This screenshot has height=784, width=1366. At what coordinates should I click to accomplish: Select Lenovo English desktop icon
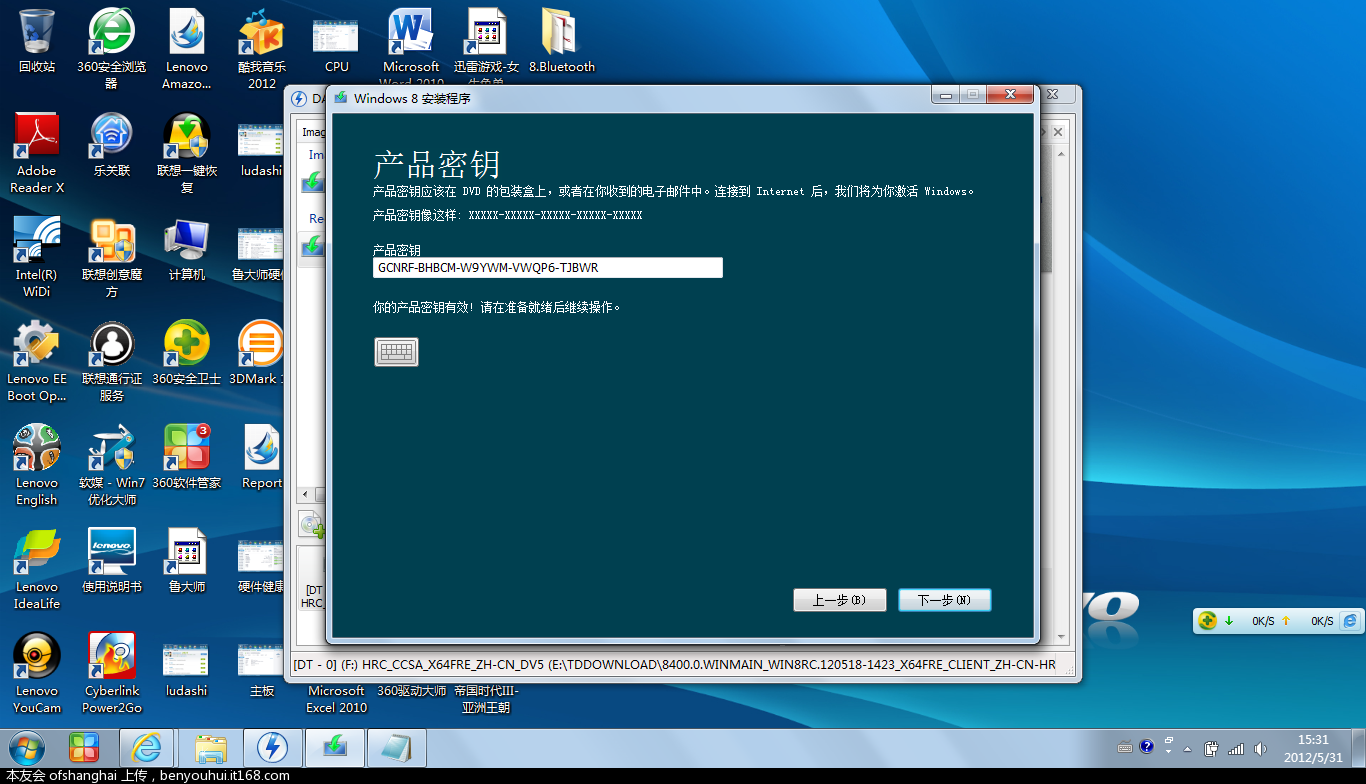pos(37,465)
